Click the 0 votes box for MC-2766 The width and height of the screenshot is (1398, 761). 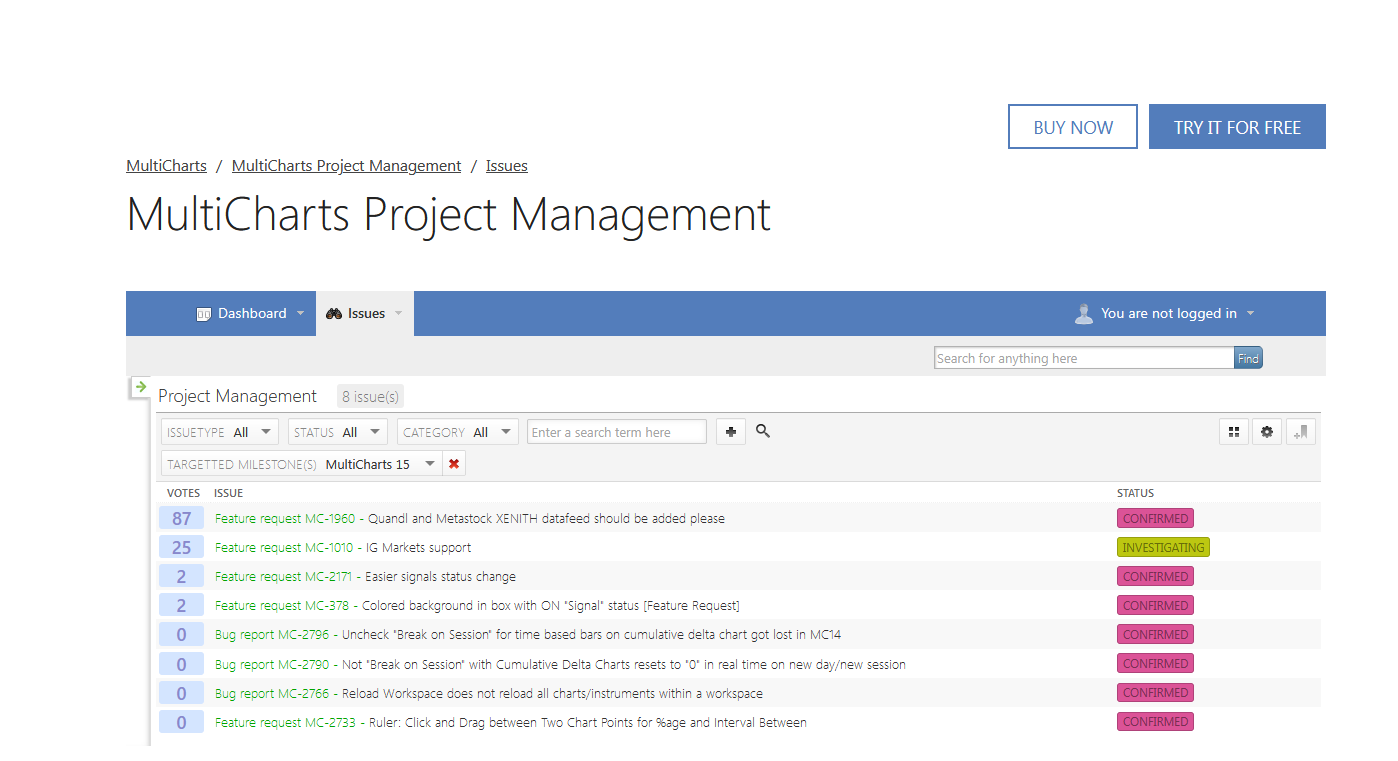(181, 694)
